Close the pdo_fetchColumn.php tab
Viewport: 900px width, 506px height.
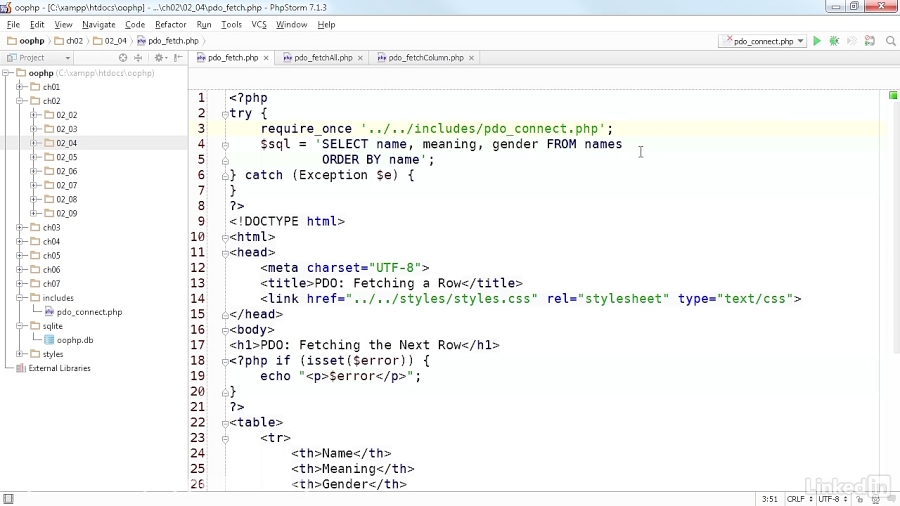[471, 58]
